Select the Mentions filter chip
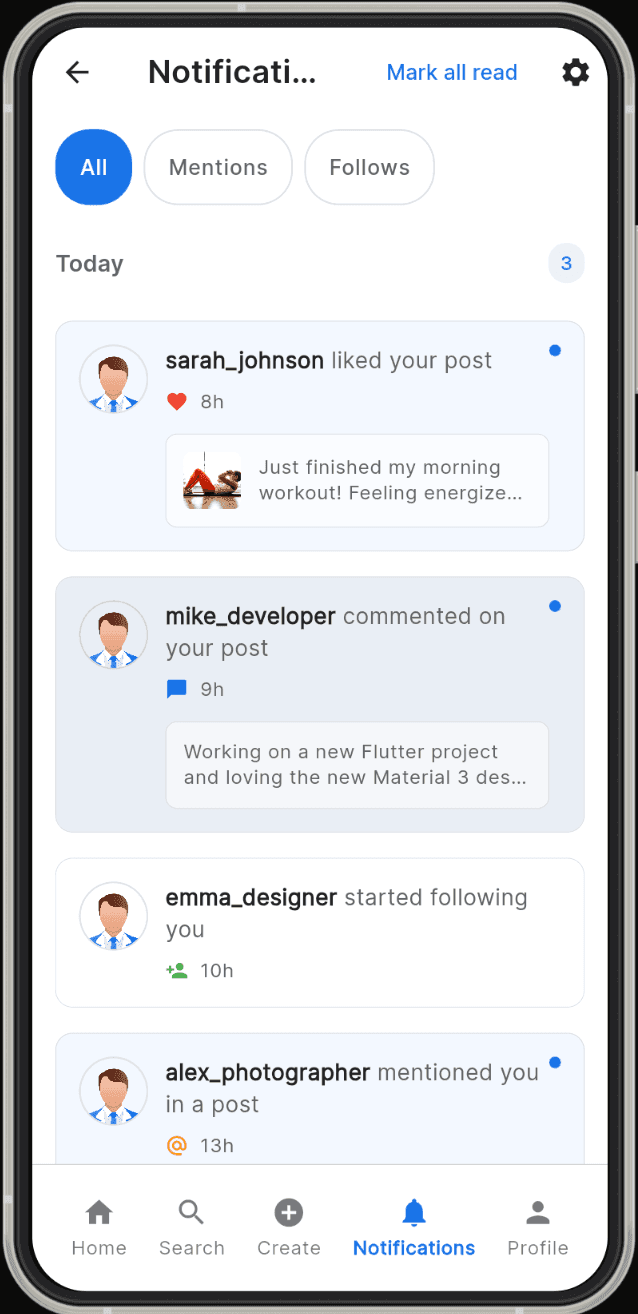 click(217, 167)
